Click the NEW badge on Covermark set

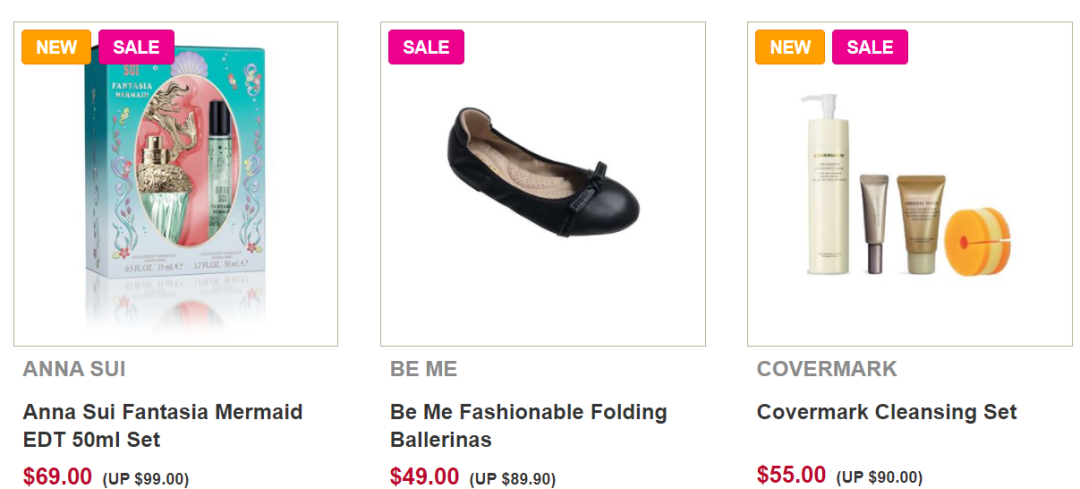[x=790, y=47]
